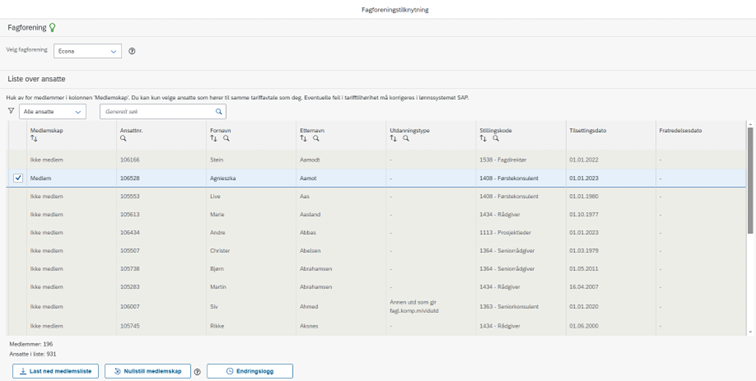
Task: Click the table scrollbar up arrow
Action: point(750,125)
